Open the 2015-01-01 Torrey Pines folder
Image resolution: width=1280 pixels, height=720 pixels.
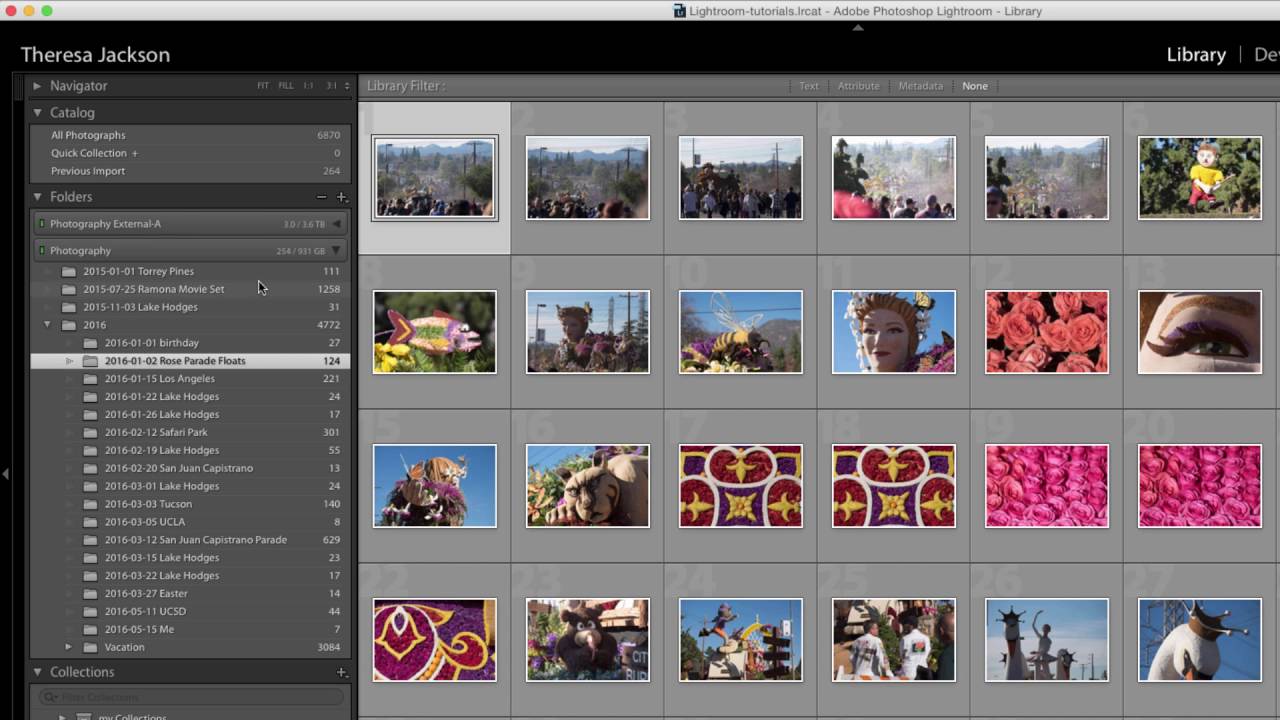[190, 271]
